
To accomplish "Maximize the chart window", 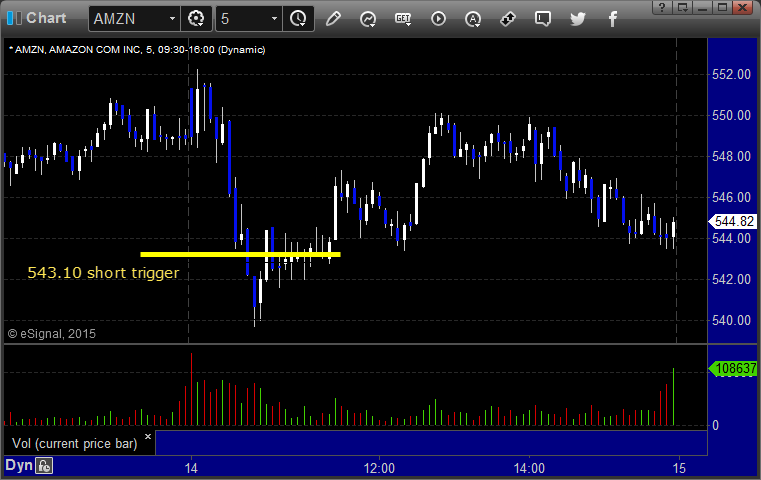I will [722, 7].
